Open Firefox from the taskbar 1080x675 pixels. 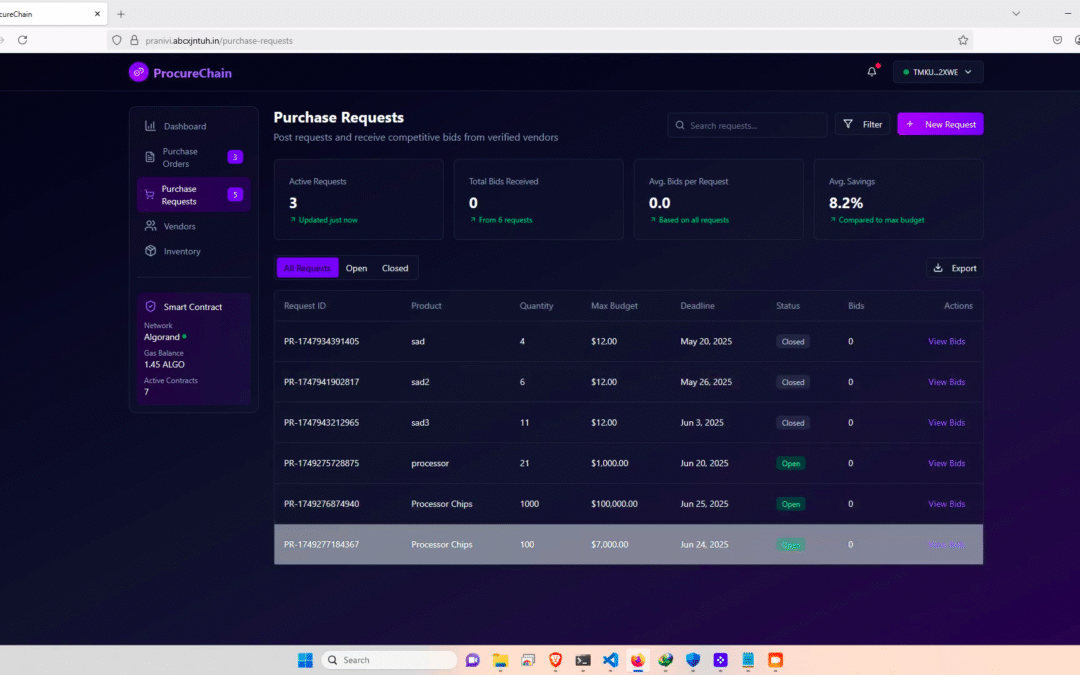click(637, 660)
